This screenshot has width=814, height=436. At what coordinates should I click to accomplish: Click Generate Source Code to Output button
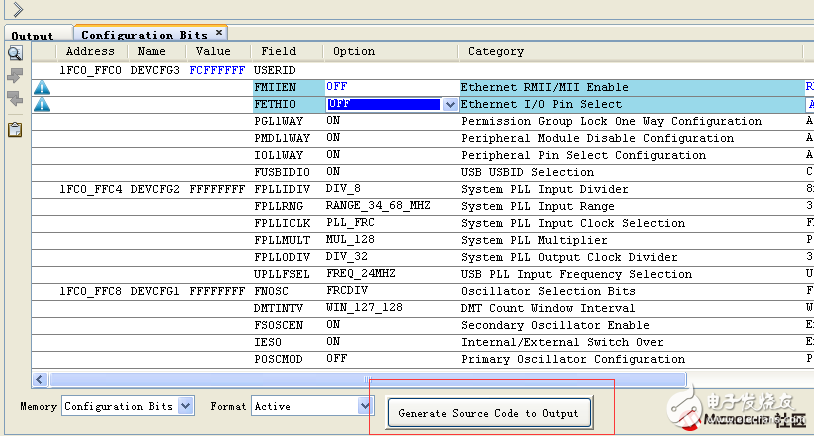tap(488, 413)
